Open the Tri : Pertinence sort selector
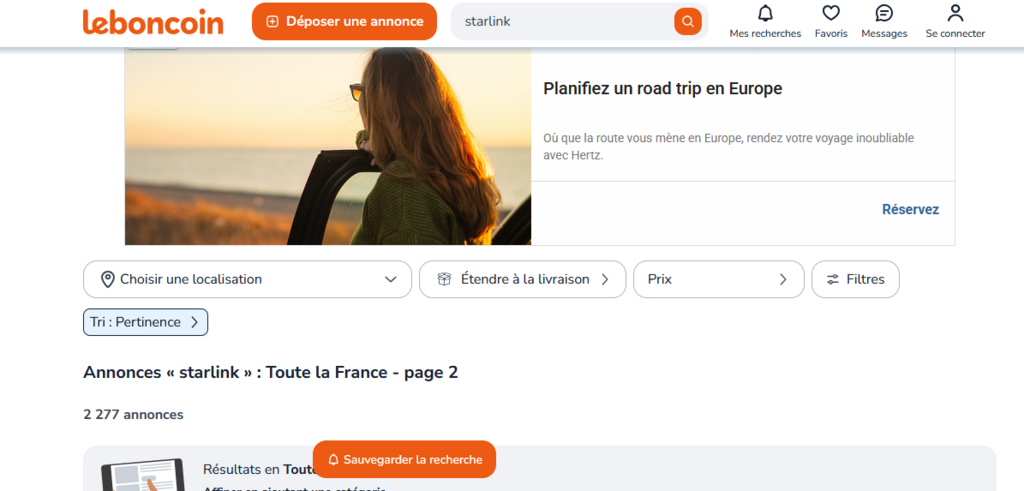This screenshot has width=1024, height=491. [x=145, y=322]
